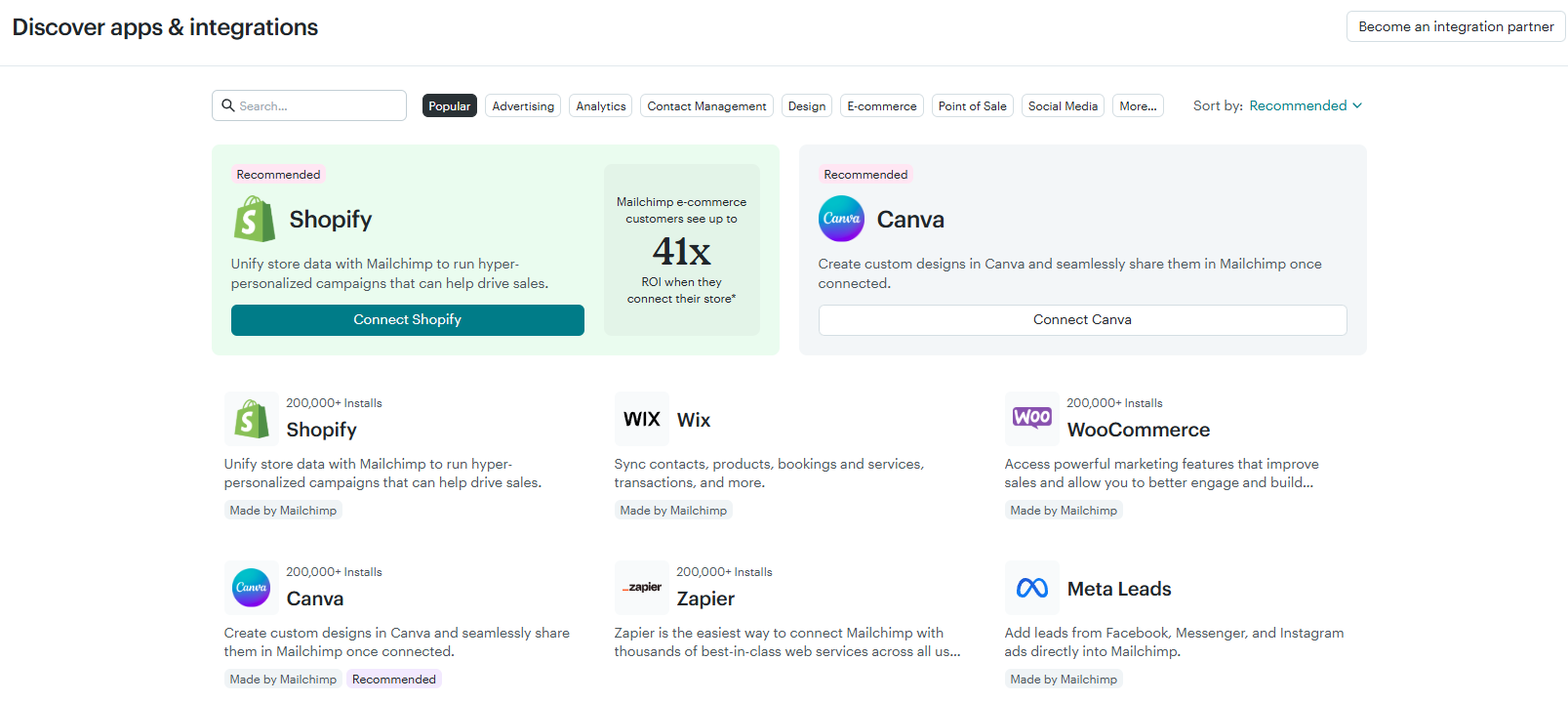This screenshot has width=1568, height=702.
Task: Click the Meta Leads description text
Action: [x=1174, y=642]
